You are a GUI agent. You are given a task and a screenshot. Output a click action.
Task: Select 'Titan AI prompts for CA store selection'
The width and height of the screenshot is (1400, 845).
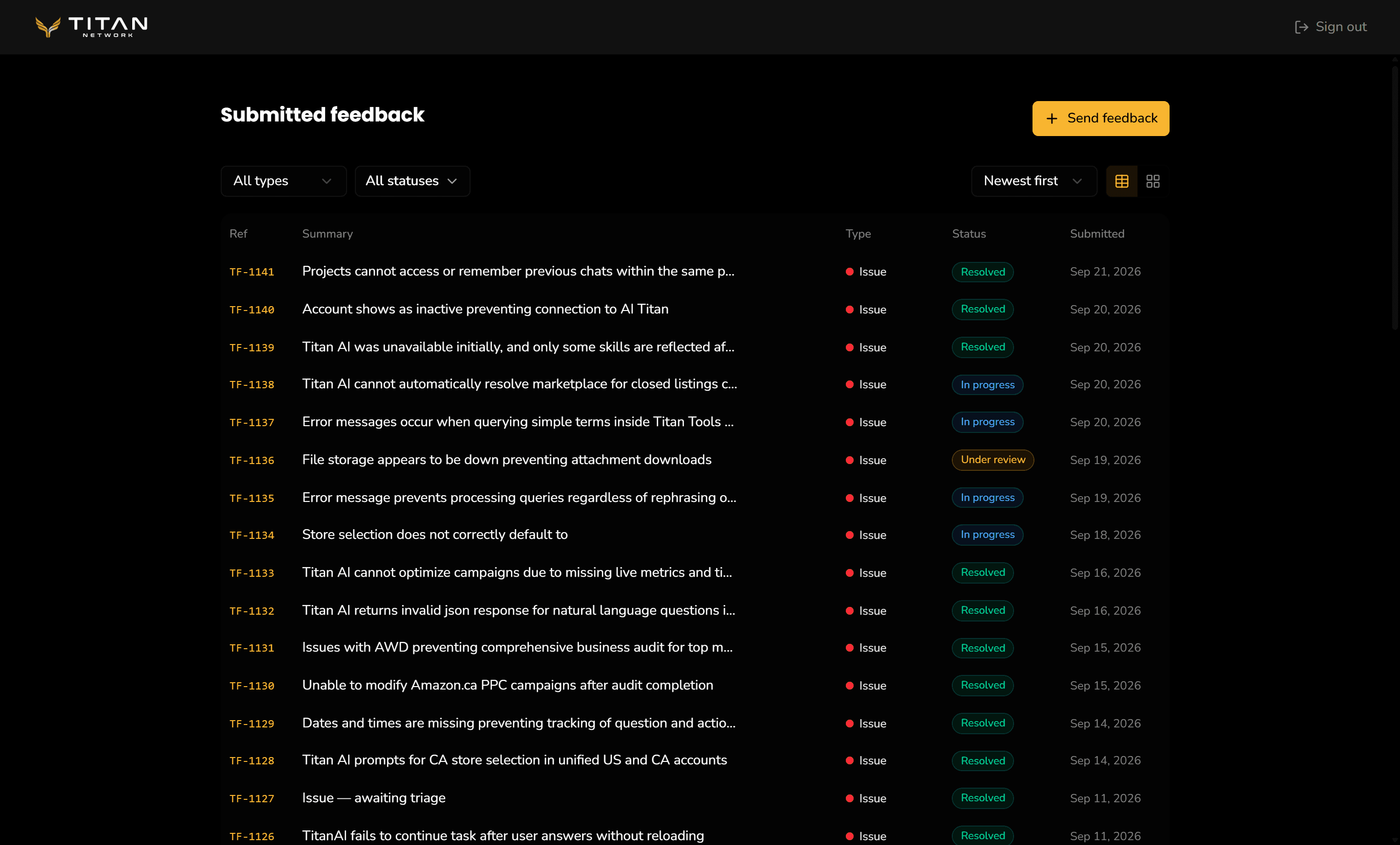click(514, 760)
